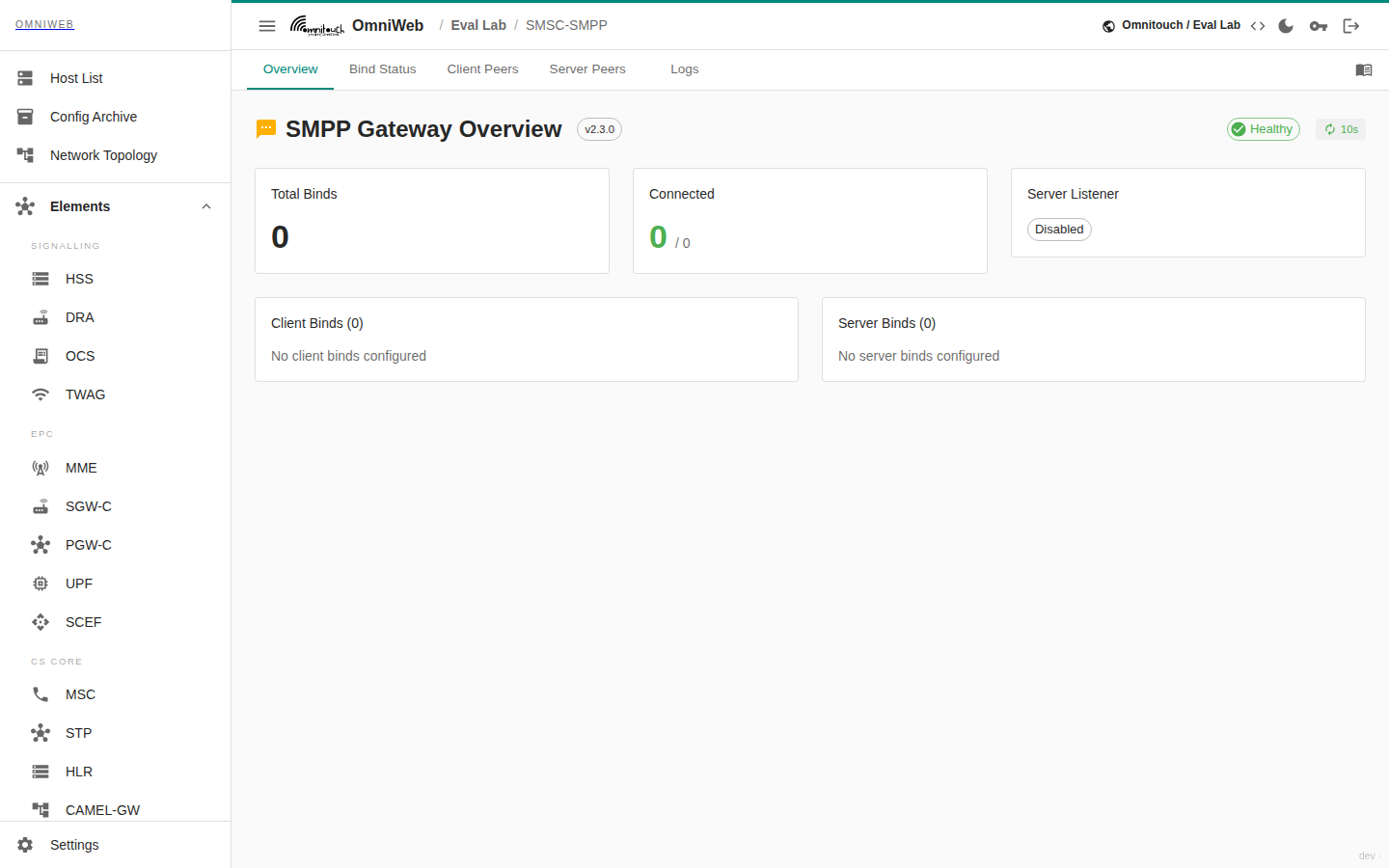The height and width of the screenshot is (868, 1389).
Task: Click the Healthy status chip
Action: pos(1264,129)
